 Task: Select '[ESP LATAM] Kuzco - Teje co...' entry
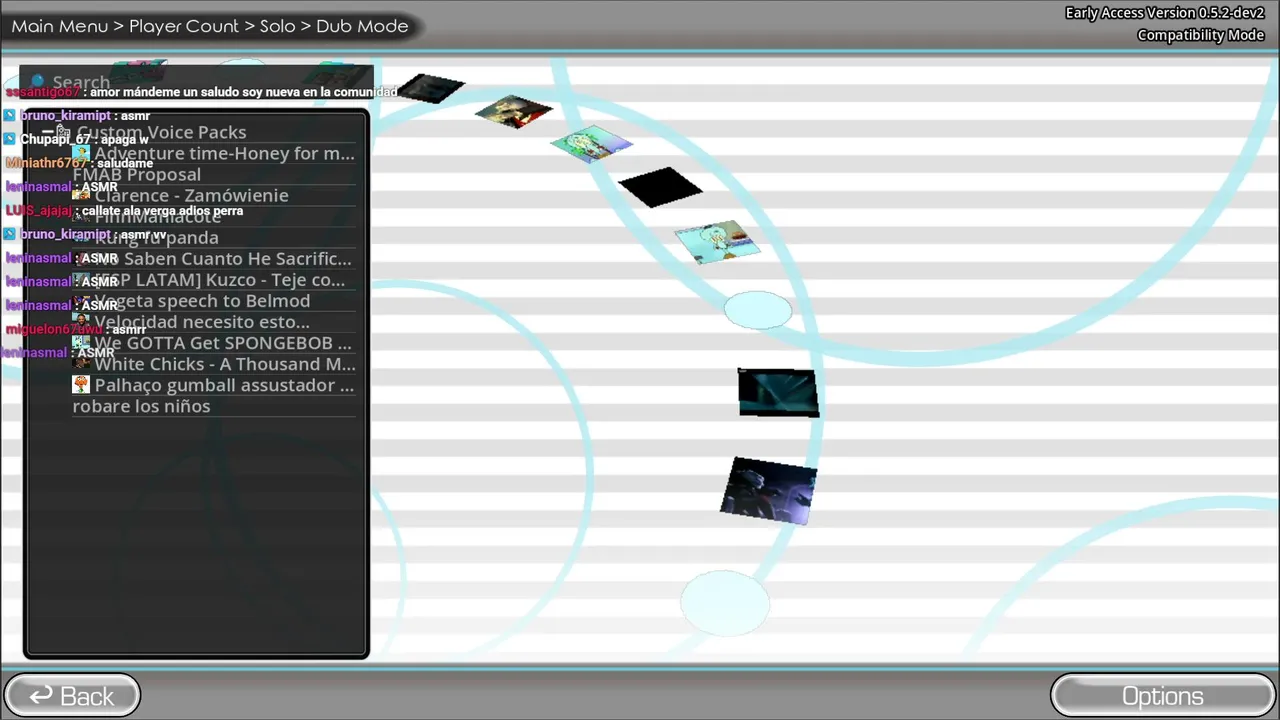(213, 280)
